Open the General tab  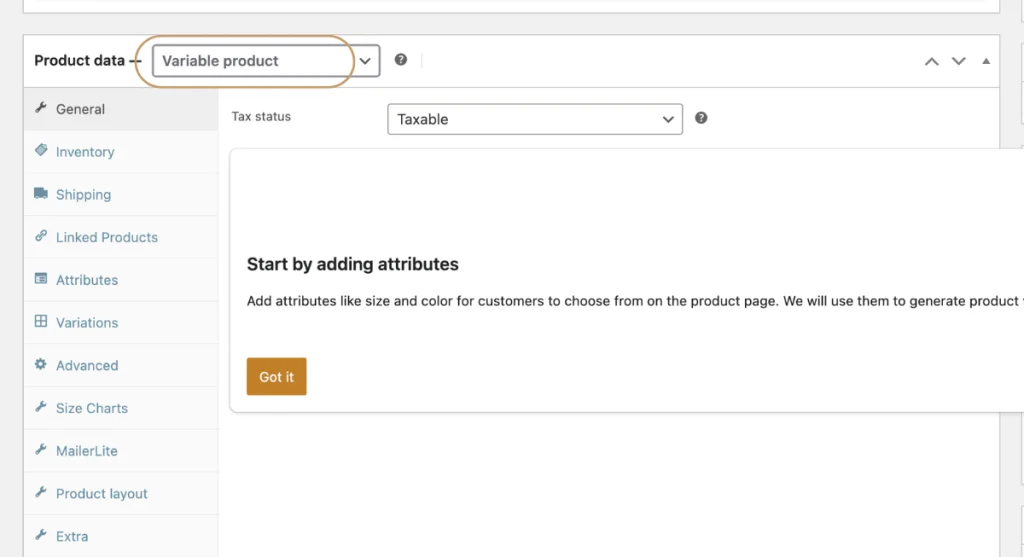point(121,109)
